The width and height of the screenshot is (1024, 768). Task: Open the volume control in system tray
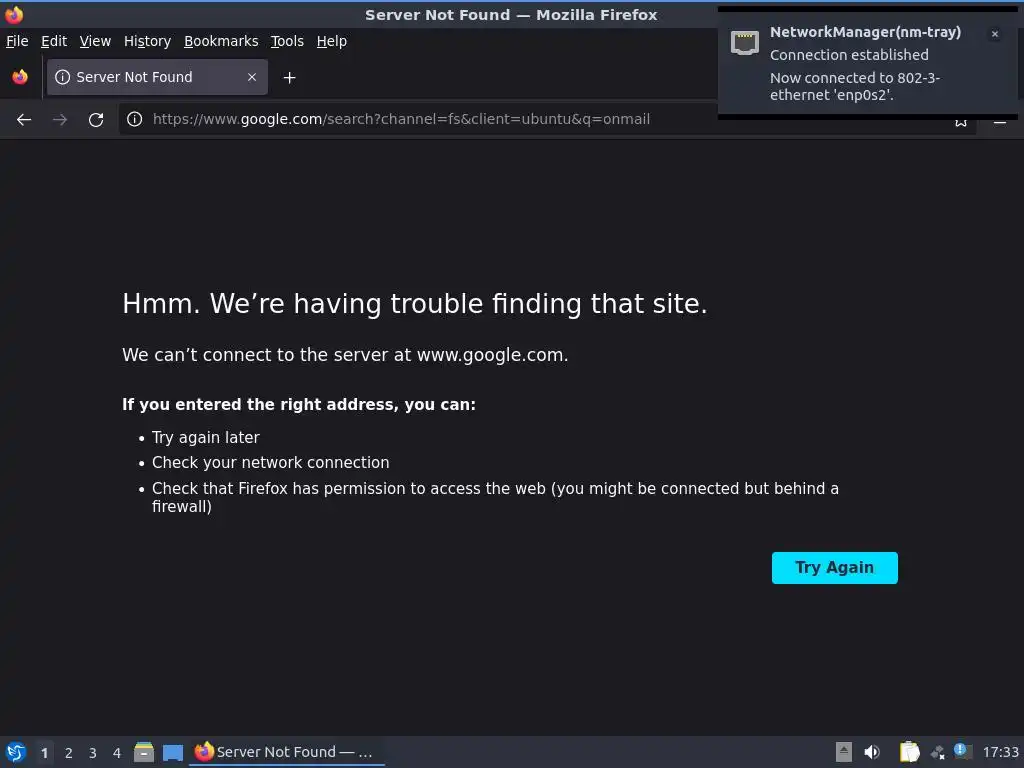click(872, 752)
